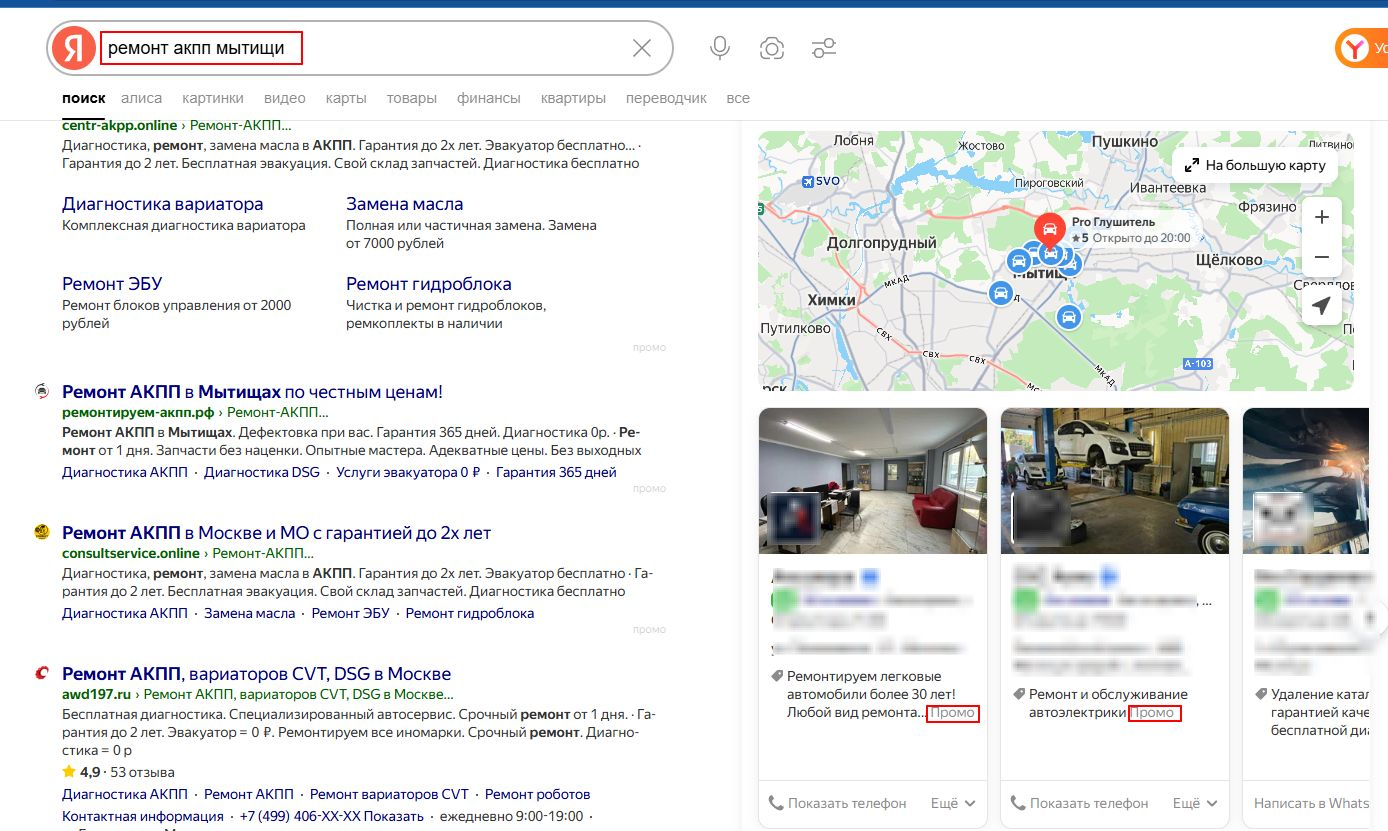Click favicon of ремонтируем-акпп.рф result
This screenshot has height=831, width=1388.
[42, 391]
